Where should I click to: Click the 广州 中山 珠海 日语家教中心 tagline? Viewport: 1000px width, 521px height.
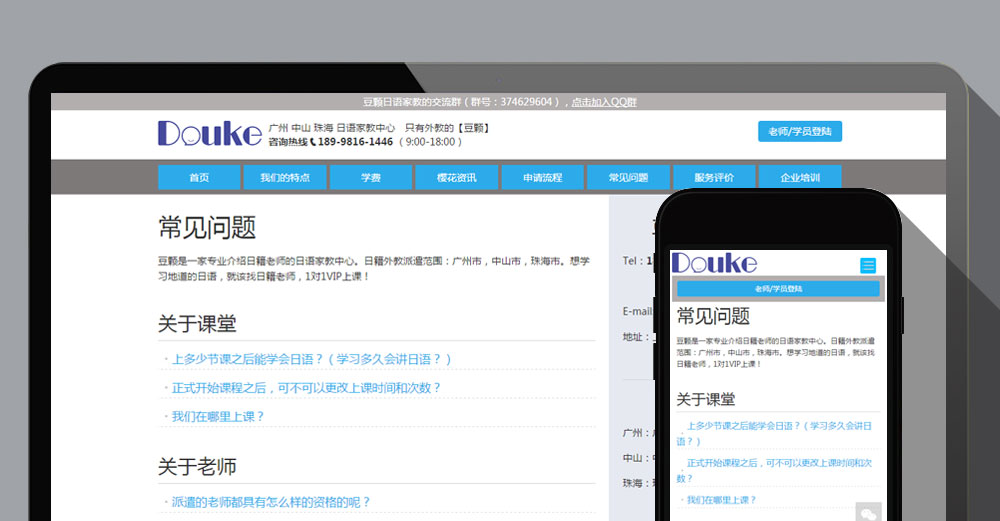click(332, 128)
